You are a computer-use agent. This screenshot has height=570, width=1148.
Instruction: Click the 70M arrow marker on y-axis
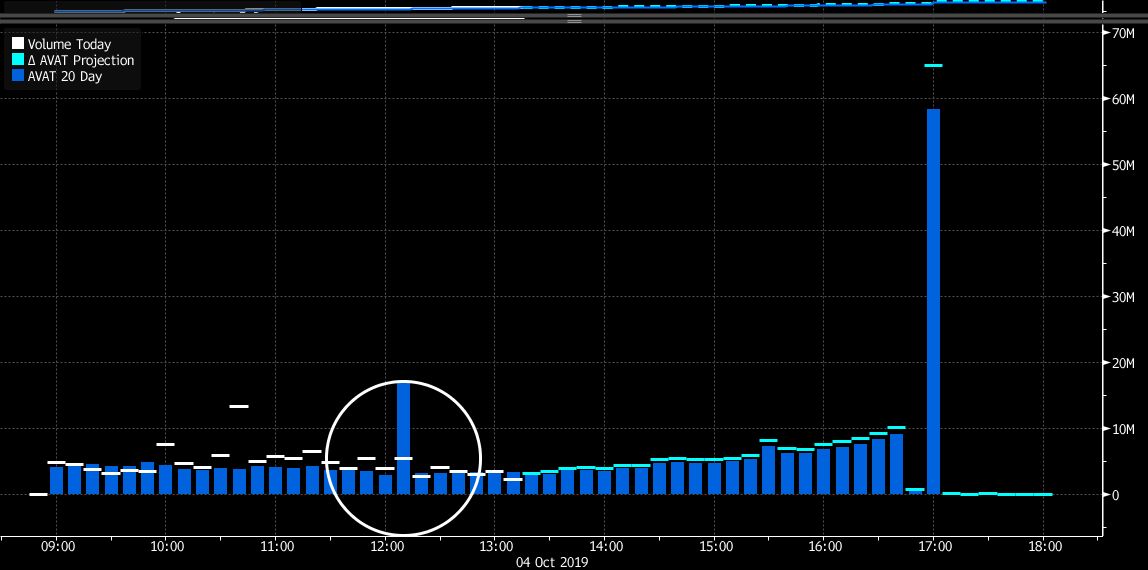[x=1110, y=33]
